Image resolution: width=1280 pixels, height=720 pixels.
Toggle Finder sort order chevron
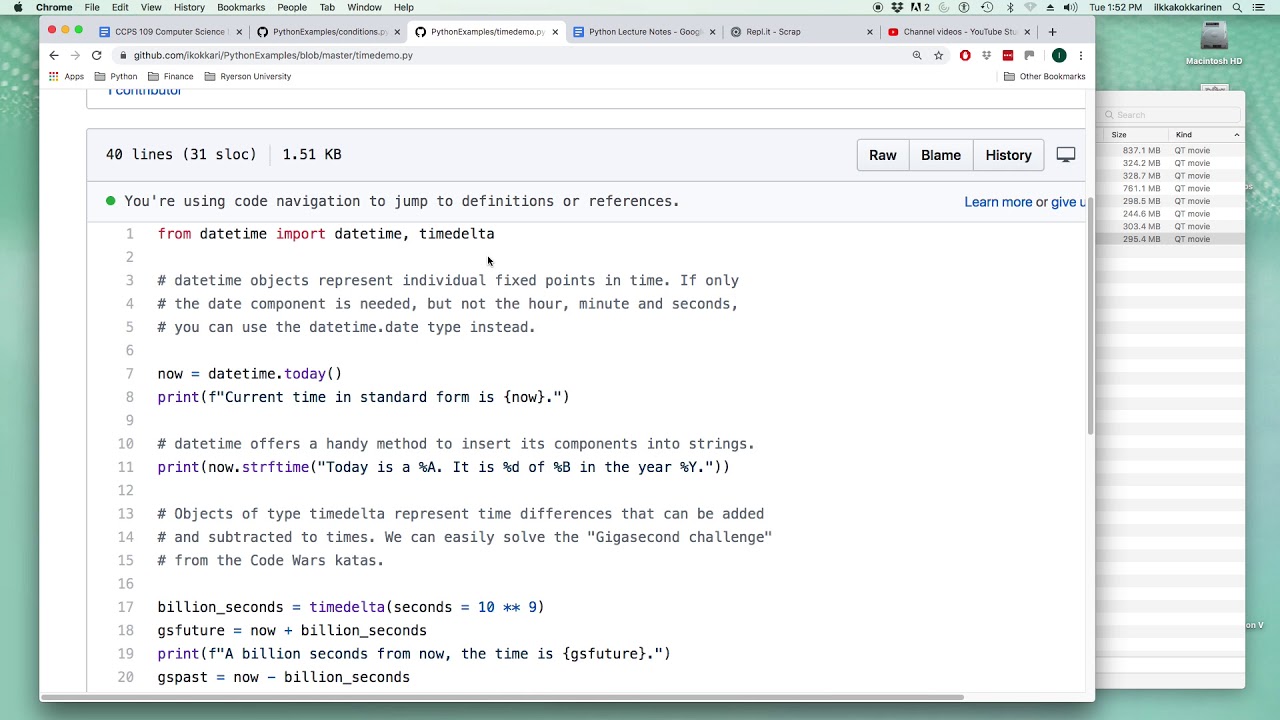pyautogui.click(x=1236, y=135)
